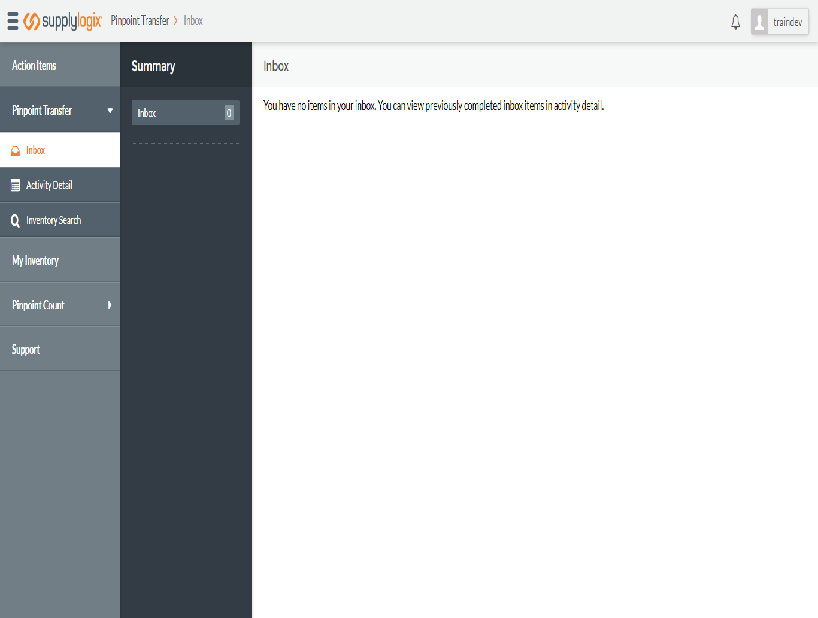Click the user avatar icon

point(761,22)
